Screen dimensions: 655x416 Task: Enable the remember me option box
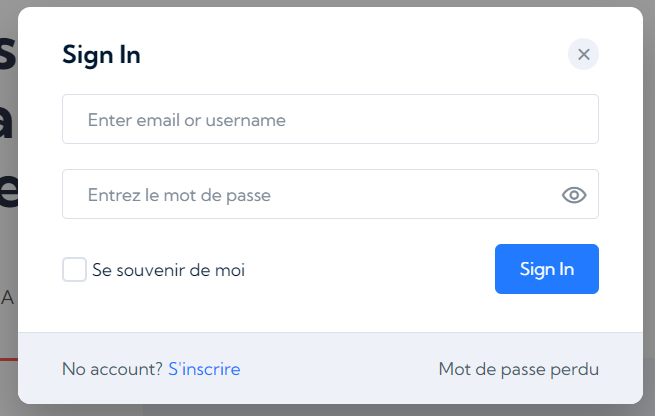pos(74,269)
